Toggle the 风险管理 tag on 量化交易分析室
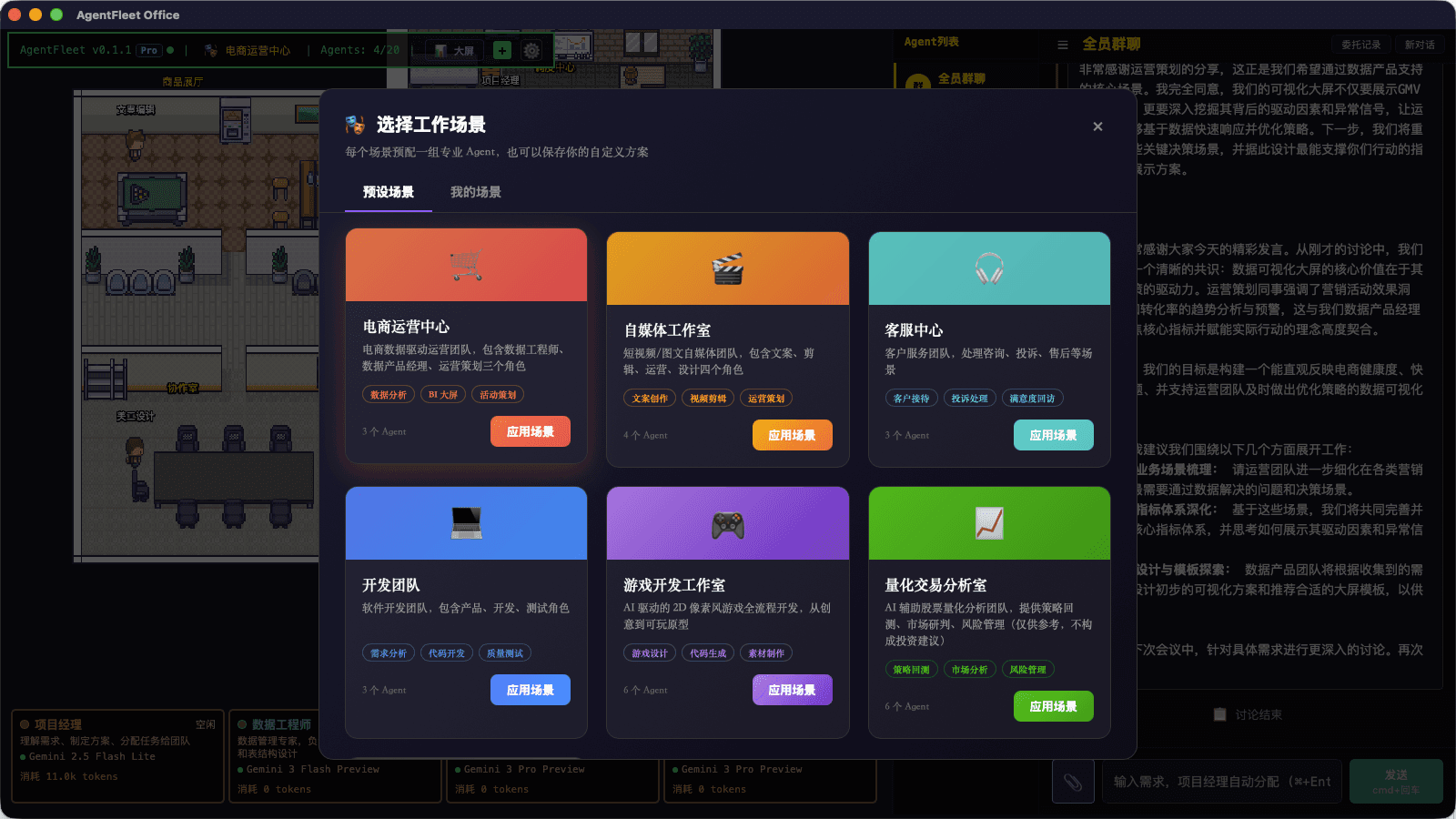 pyautogui.click(x=1027, y=669)
